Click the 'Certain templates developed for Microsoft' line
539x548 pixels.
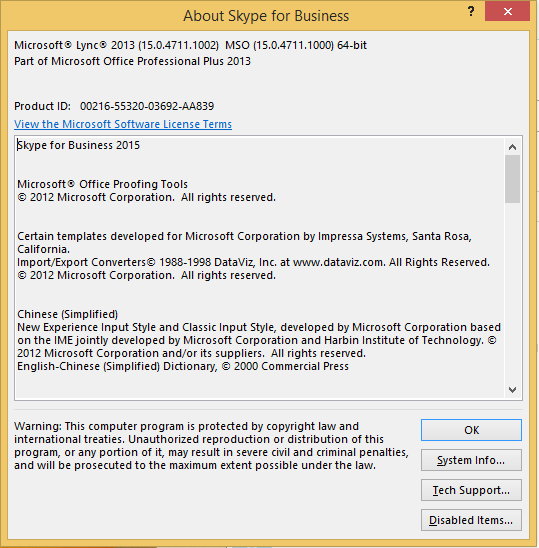pyautogui.click(x=244, y=243)
